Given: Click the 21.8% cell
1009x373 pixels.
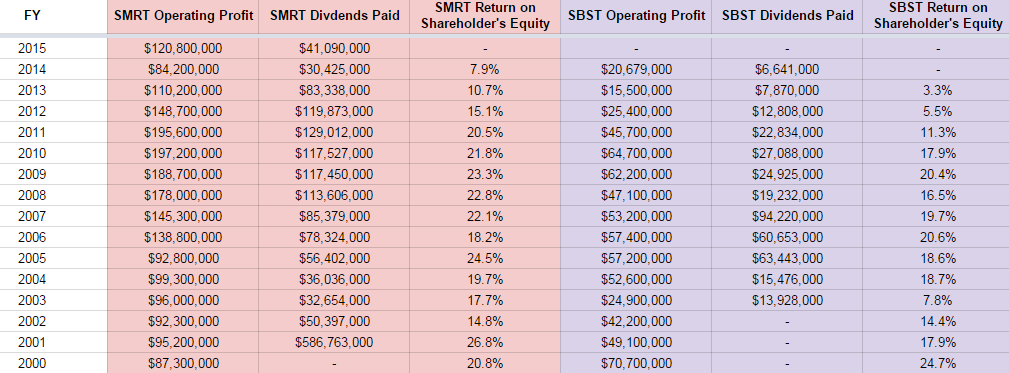Looking at the screenshot, I should 485,154.
